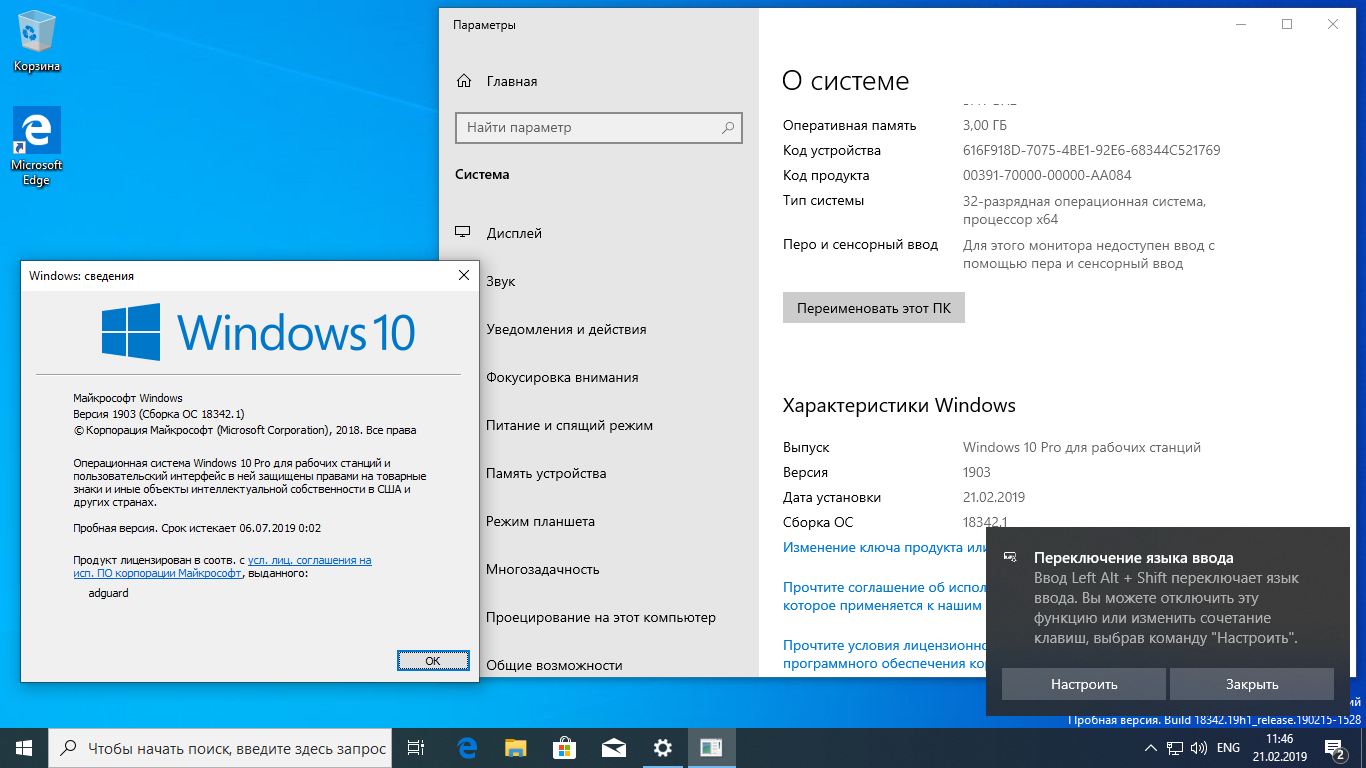The width and height of the screenshot is (1366, 768).
Task: Click the 21.02.2019 install date in Settings
Action: [994, 497]
